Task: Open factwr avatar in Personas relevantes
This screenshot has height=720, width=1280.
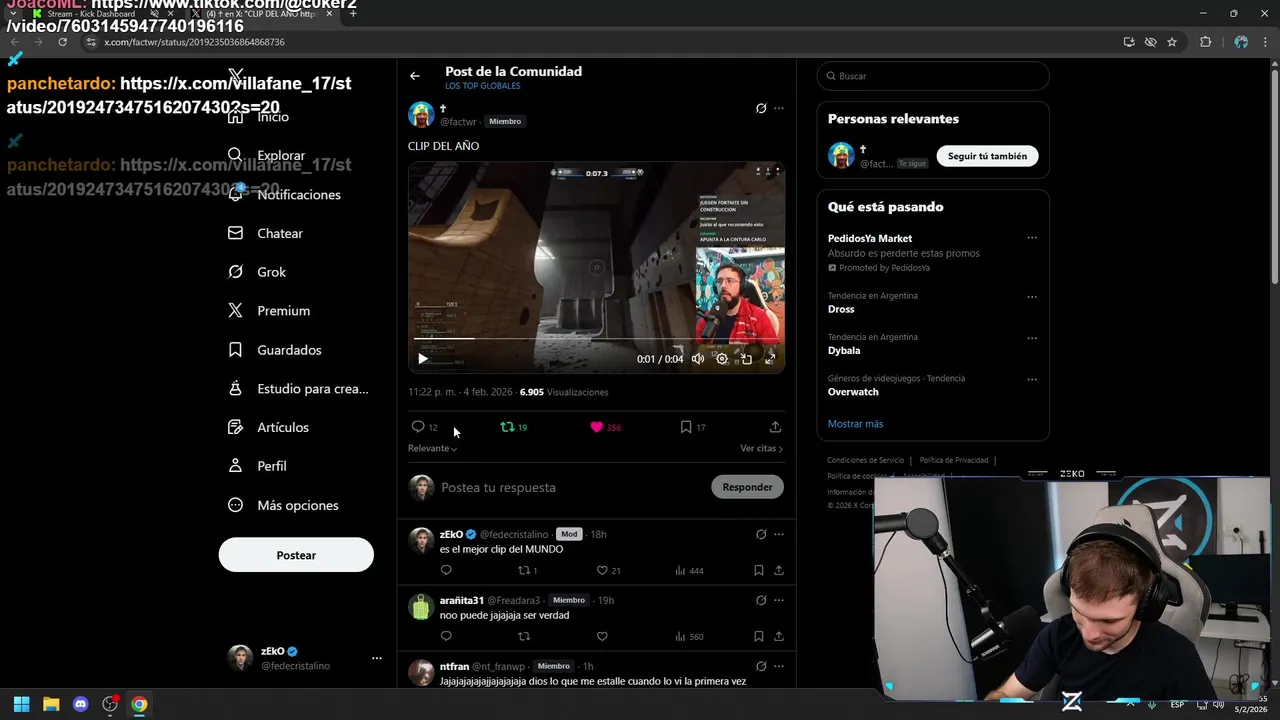Action: [841, 156]
